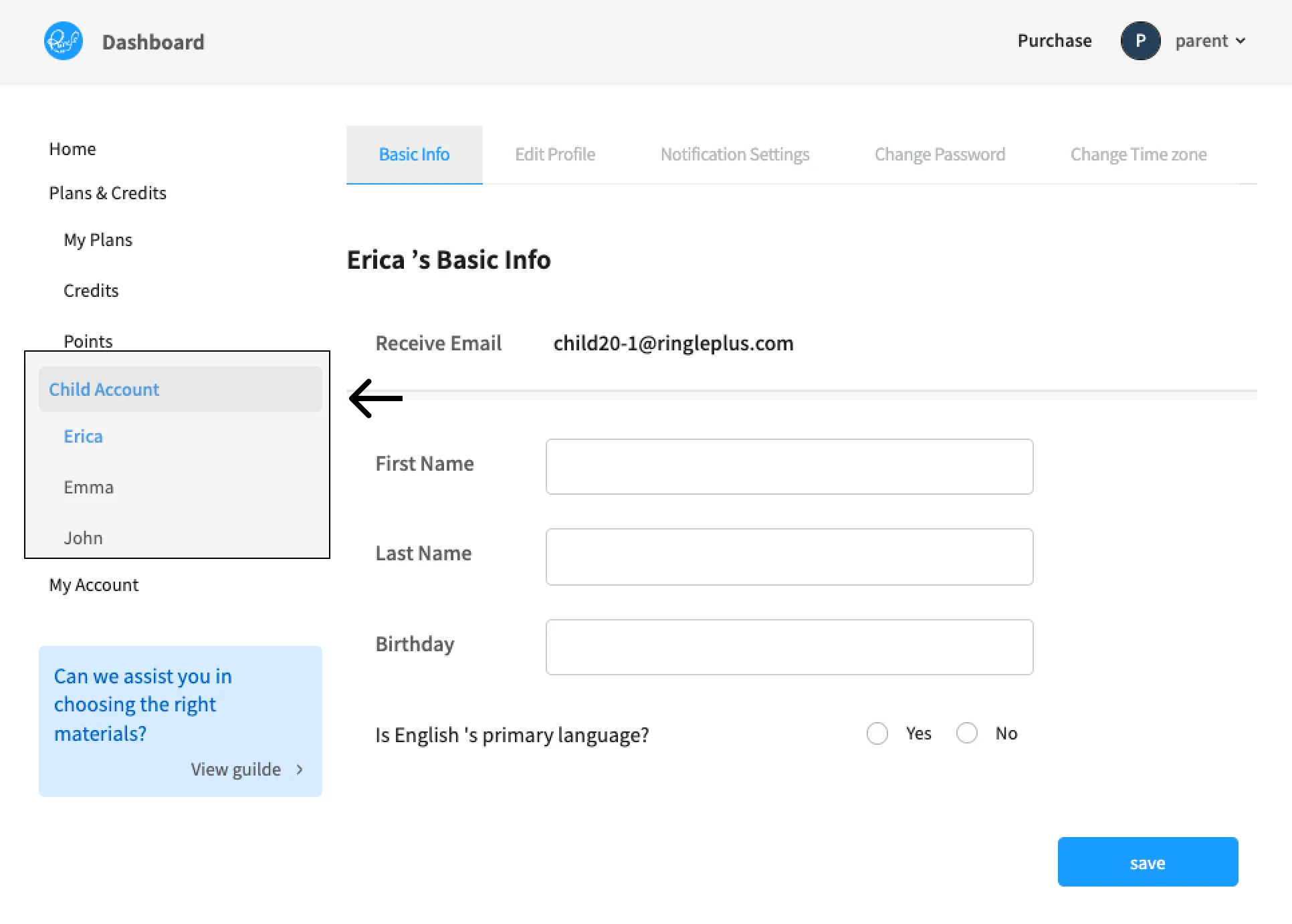Switch to the Edit Profile tab
Image resolution: width=1292 pixels, height=924 pixels.
(555, 154)
